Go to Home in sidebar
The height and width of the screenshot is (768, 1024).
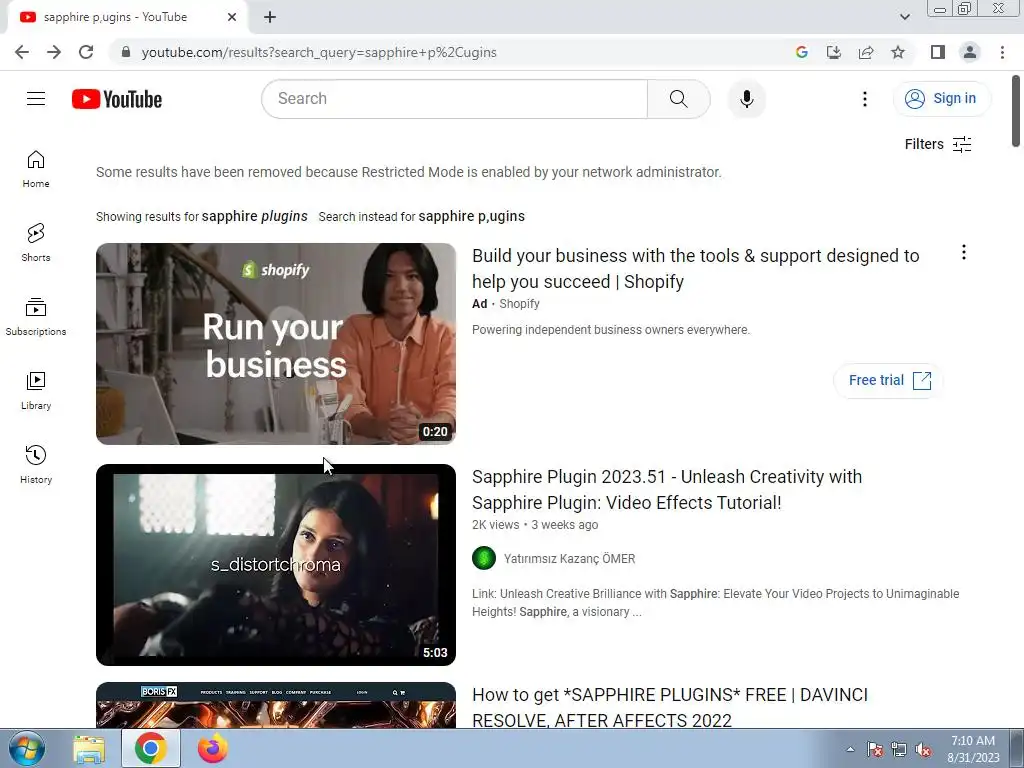36,168
